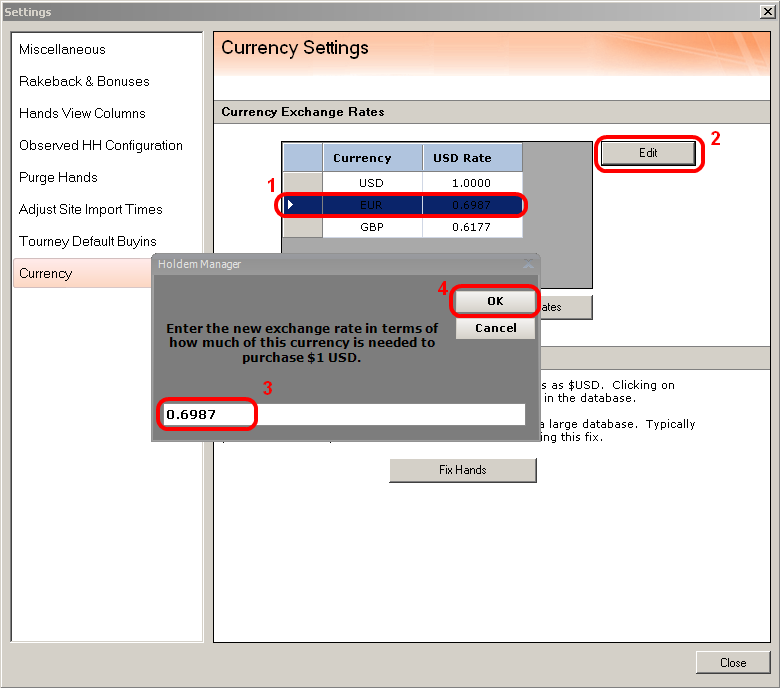Image resolution: width=780 pixels, height=688 pixels.
Task: Select the Currency sidebar item
Action: [83, 273]
